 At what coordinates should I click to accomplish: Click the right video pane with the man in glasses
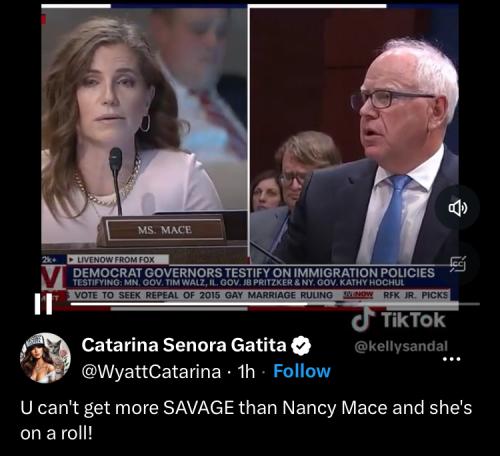[x=354, y=135]
